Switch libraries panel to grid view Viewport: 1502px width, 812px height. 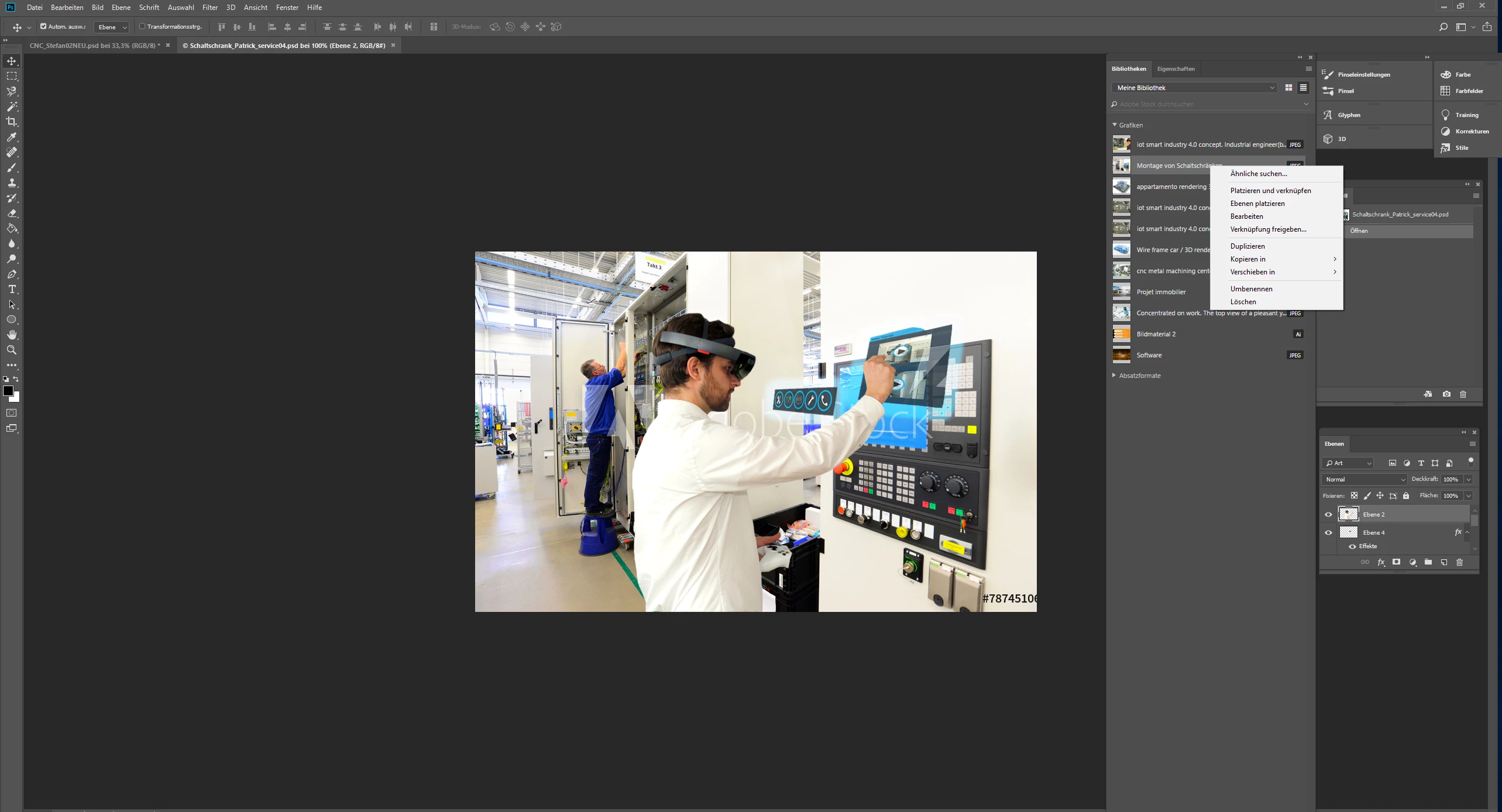tap(1288, 88)
